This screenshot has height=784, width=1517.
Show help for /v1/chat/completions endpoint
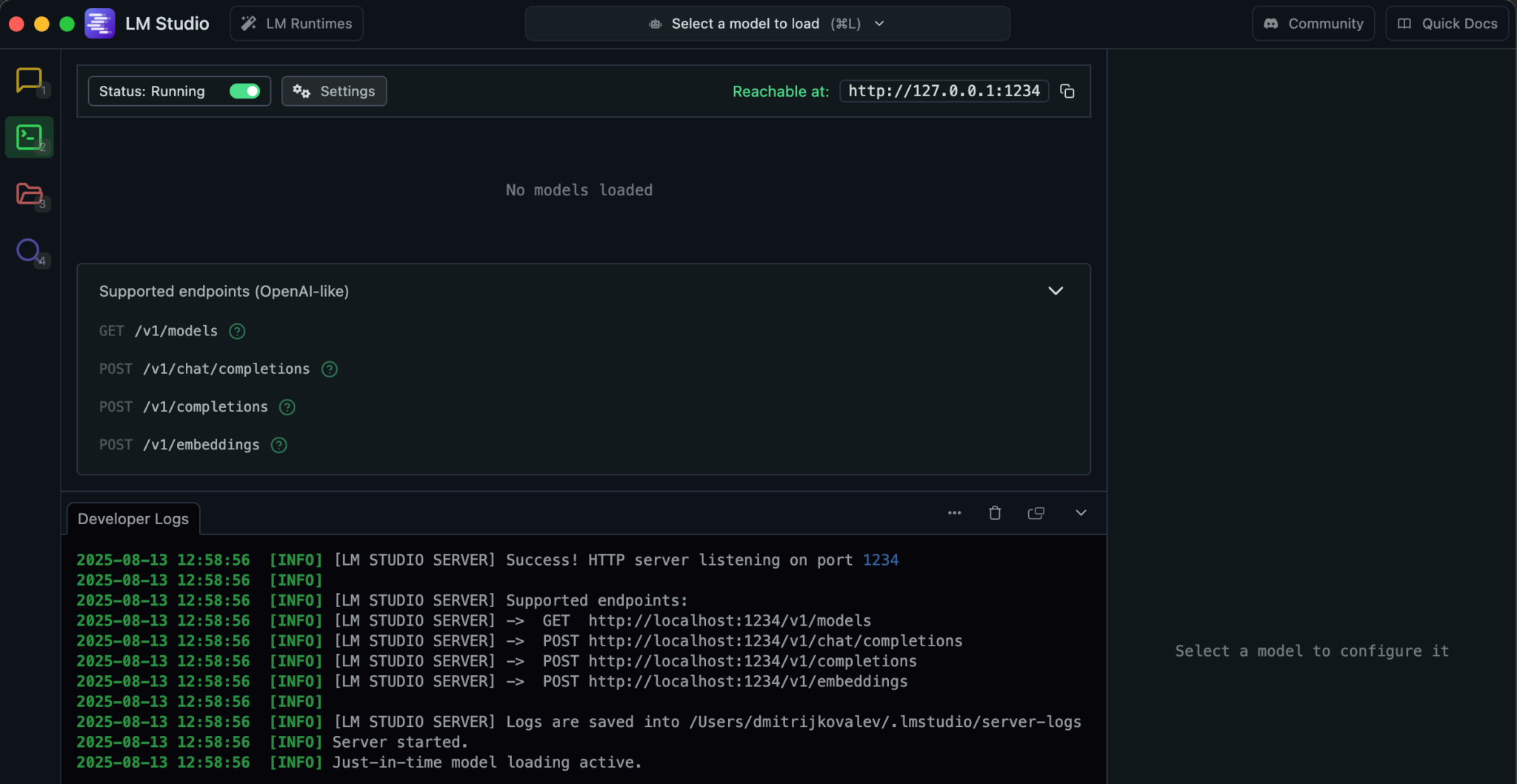330,369
